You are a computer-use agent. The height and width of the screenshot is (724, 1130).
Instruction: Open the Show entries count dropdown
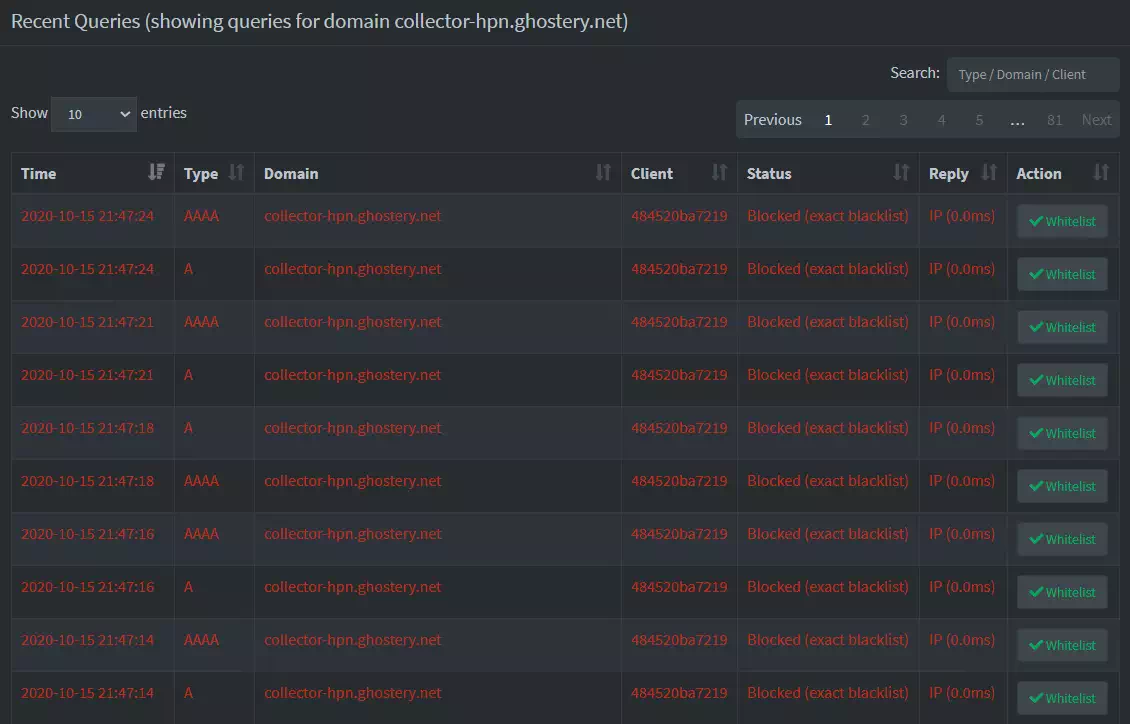[94, 114]
